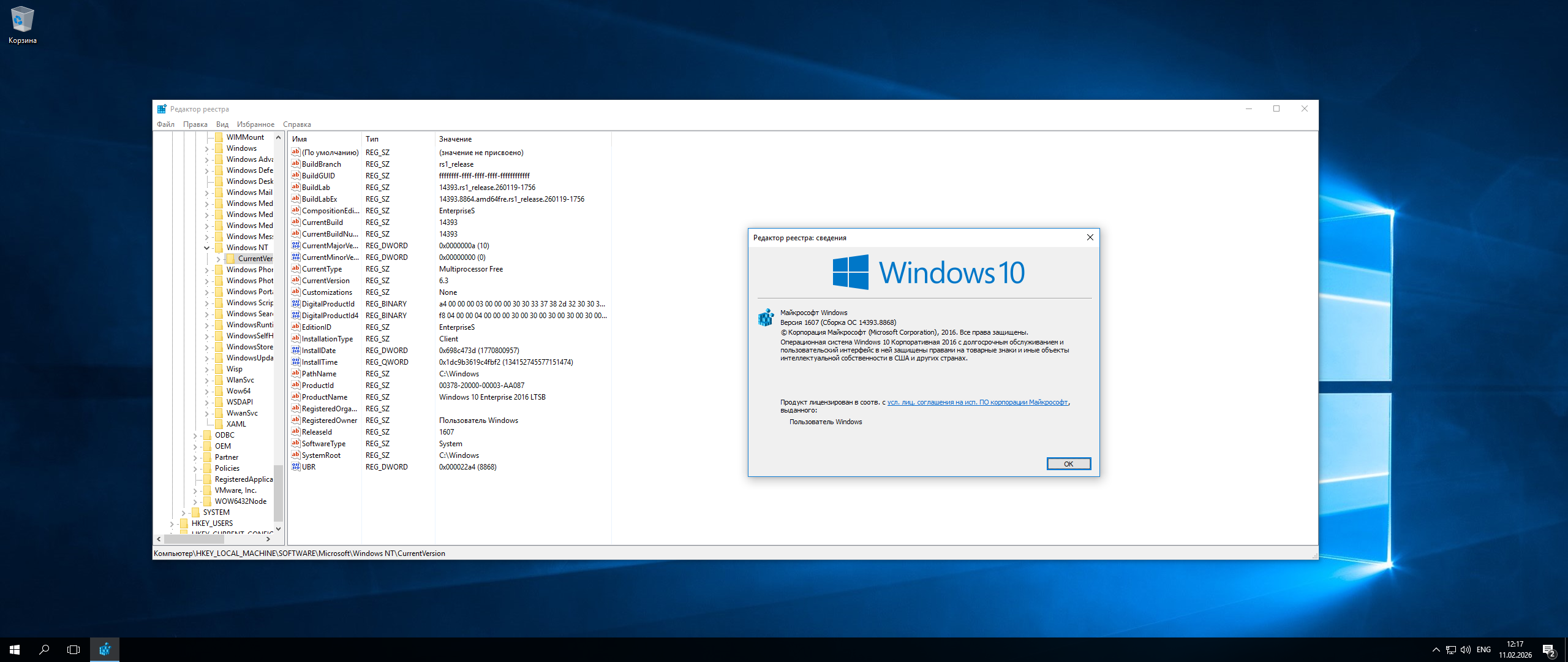Image resolution: width=1568 pixels, height=662 pixels.
Task: Open the Правка menu
Action: tap(195, 124)
